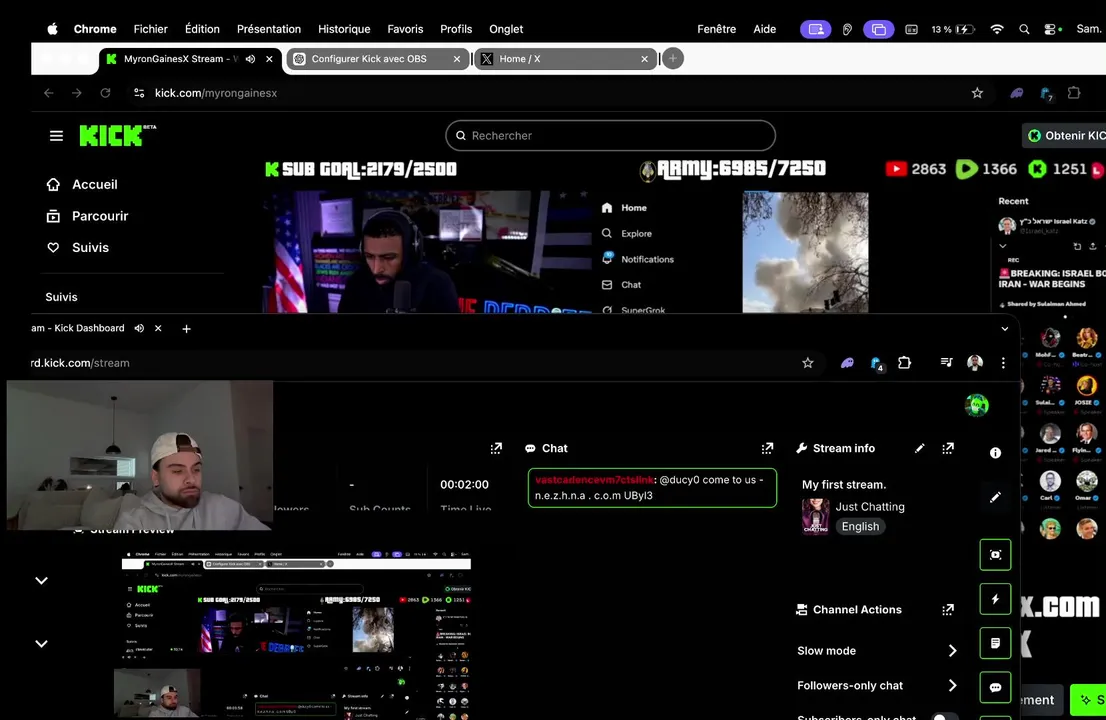Image resolution: width=1106 pixels, height=720 pixels.
Task: Open the Favoris menu
Action: [x=405, y=30]
